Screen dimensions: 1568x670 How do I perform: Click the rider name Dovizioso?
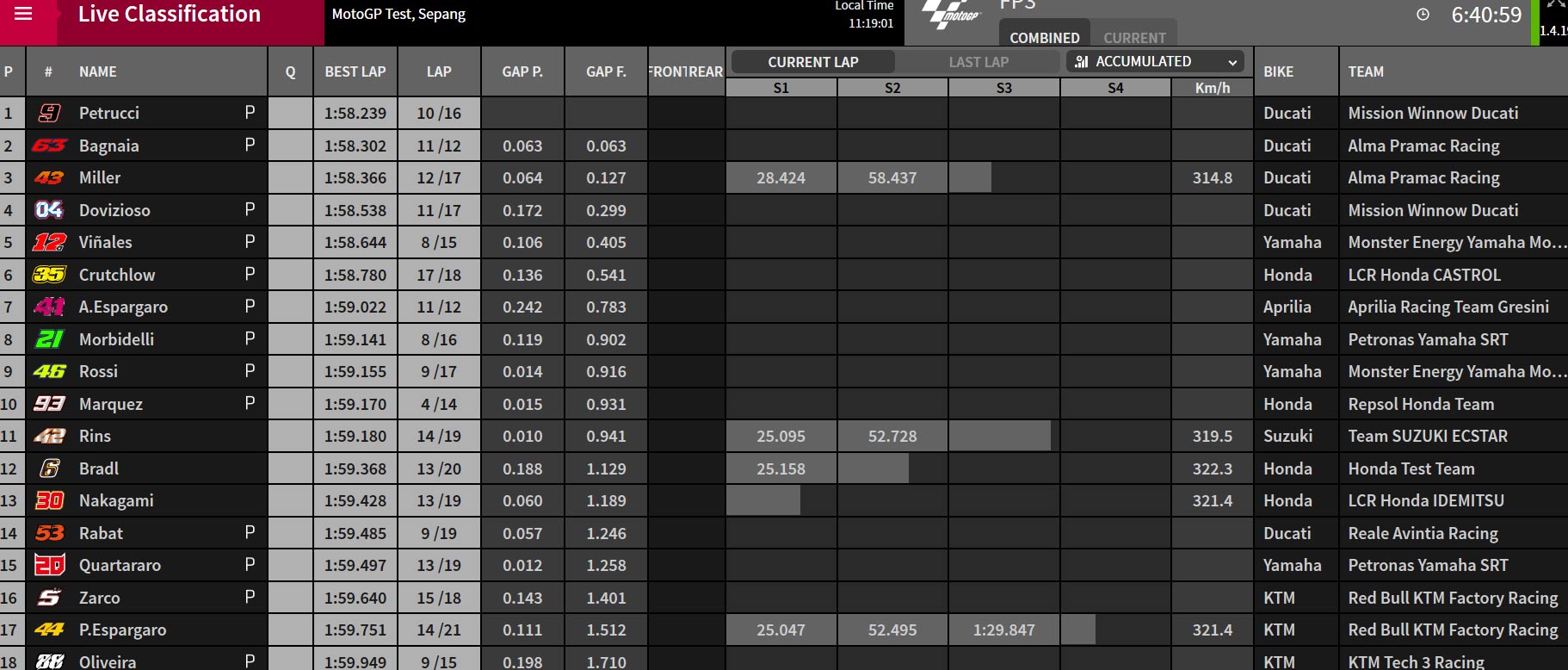[114, 210]
